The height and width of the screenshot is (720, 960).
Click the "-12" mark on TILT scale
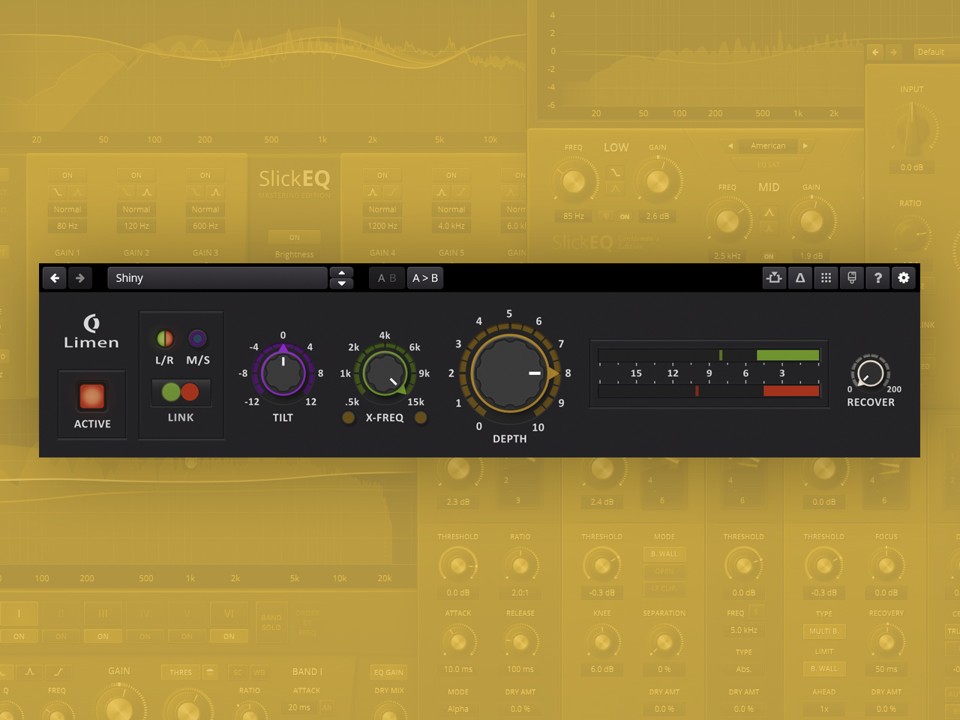(252, 402)
